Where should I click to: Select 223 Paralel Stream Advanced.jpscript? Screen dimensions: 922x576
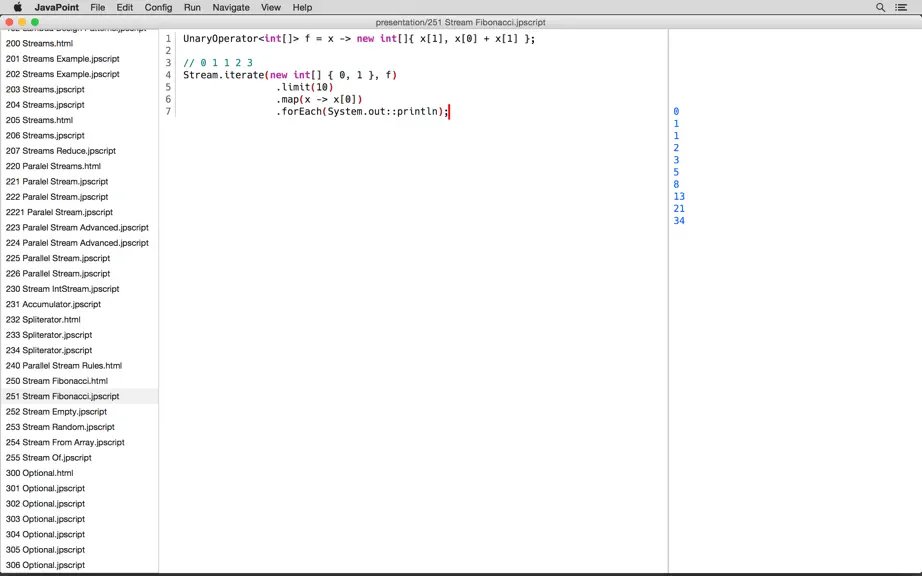coord(79,227)
